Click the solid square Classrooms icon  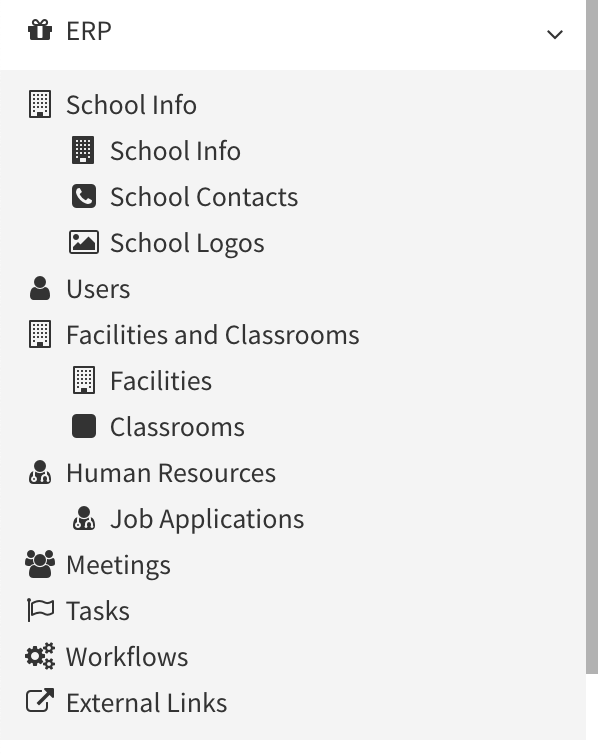point(84,427)
